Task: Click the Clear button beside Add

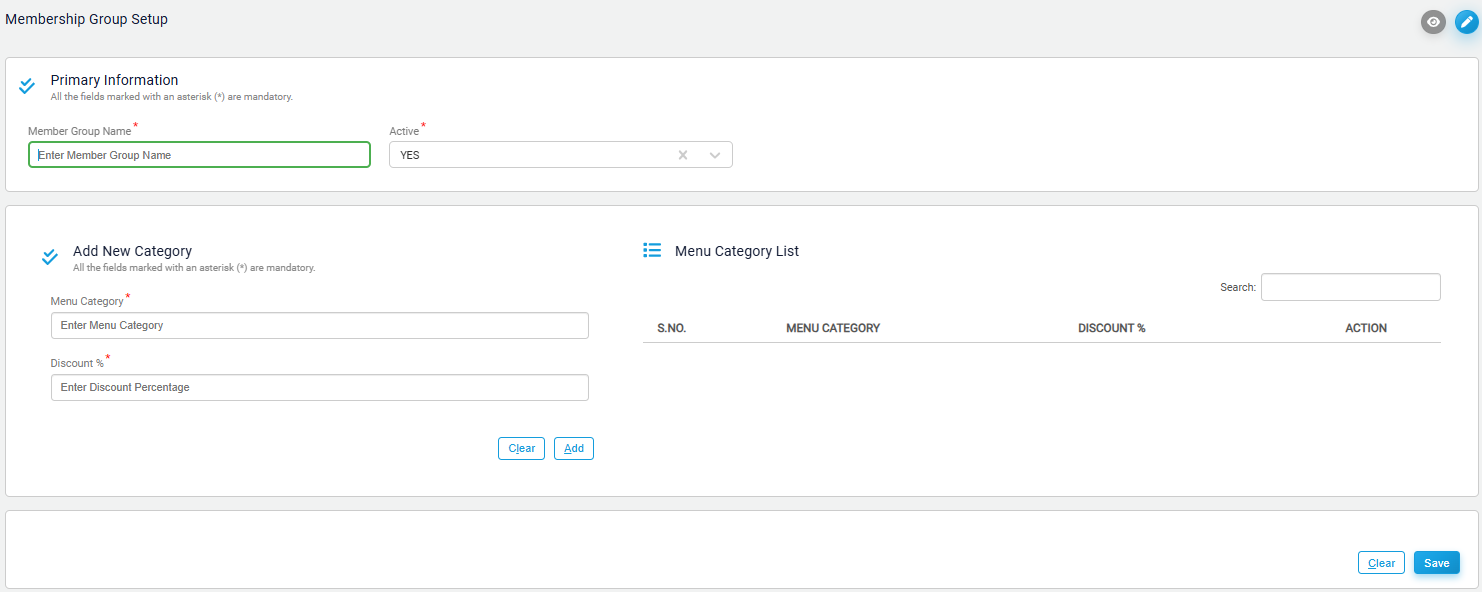Action: tap(521, 448)
